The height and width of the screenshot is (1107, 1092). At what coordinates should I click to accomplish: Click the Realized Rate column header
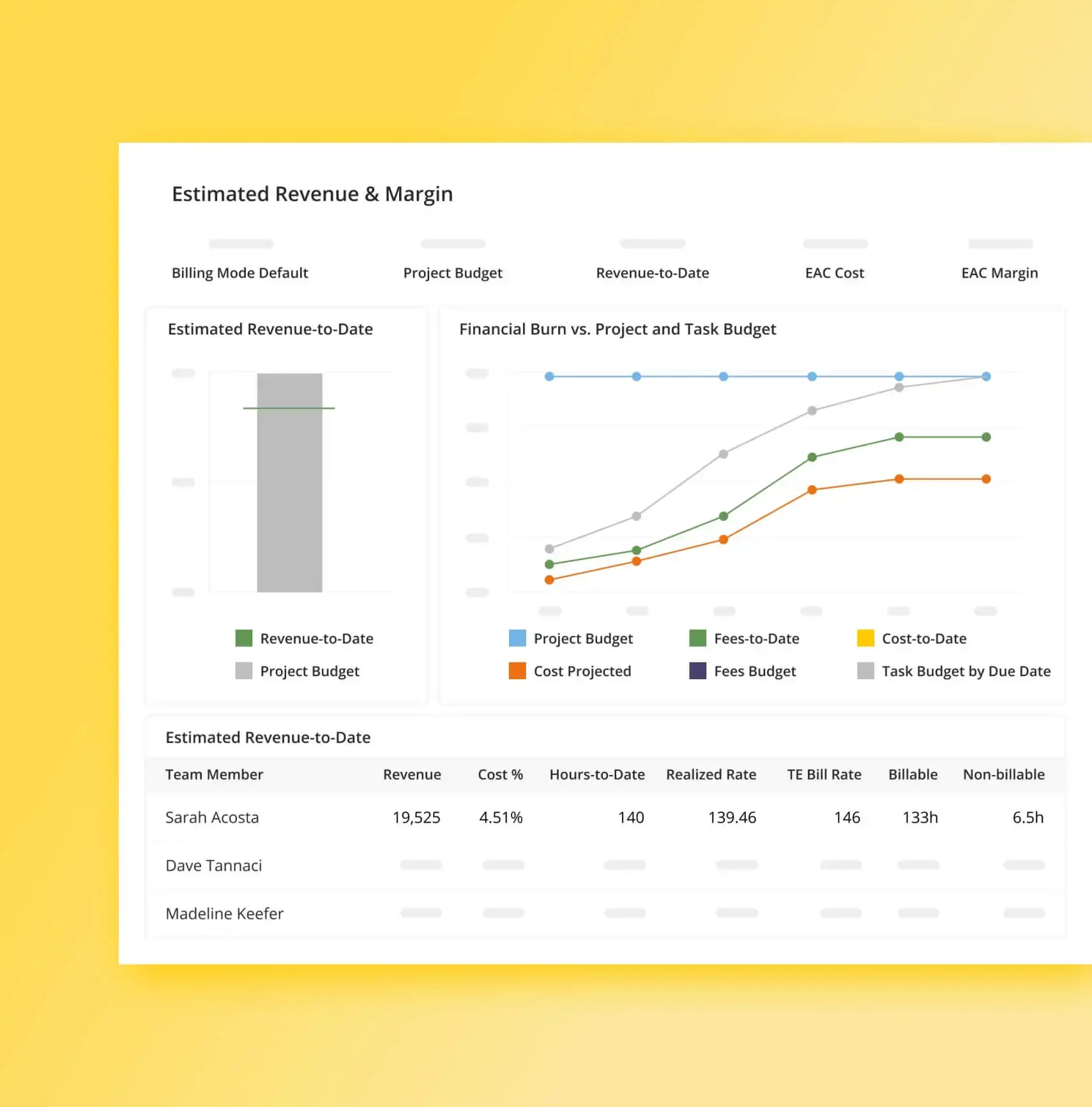pyautogui.click(x=711, y=774)
